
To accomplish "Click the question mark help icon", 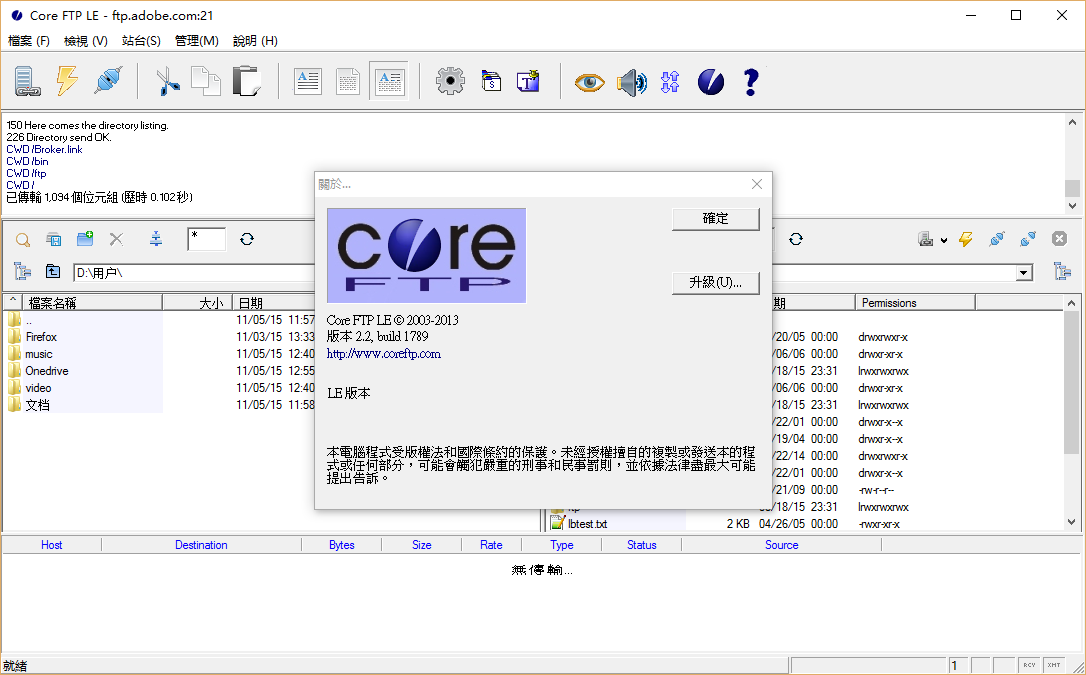I will [x=751, y=81].
